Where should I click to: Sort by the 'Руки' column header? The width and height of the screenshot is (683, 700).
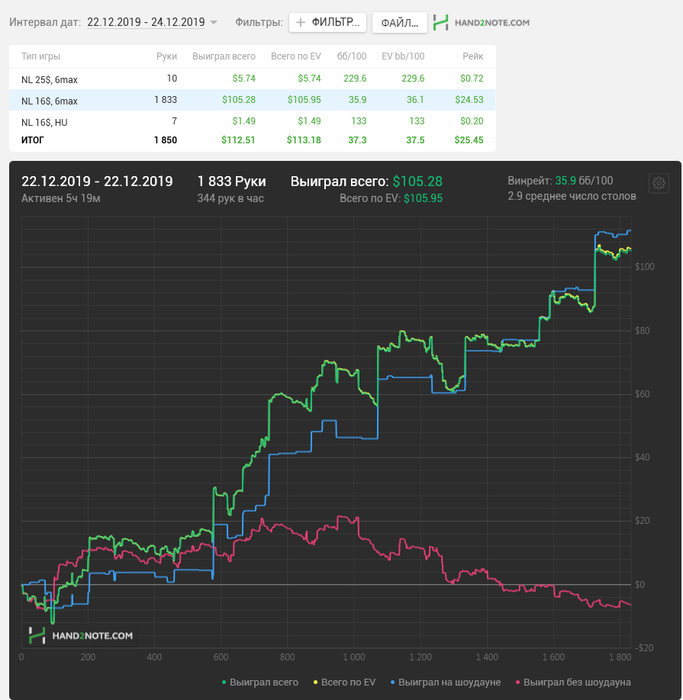167,56
